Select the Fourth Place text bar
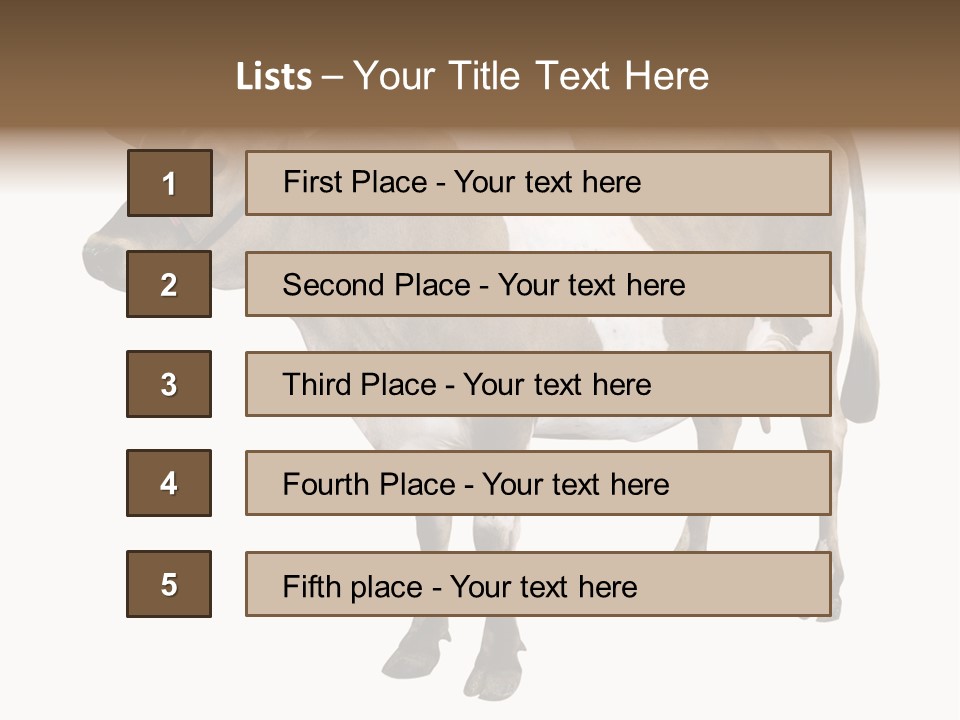 [538, 483]
